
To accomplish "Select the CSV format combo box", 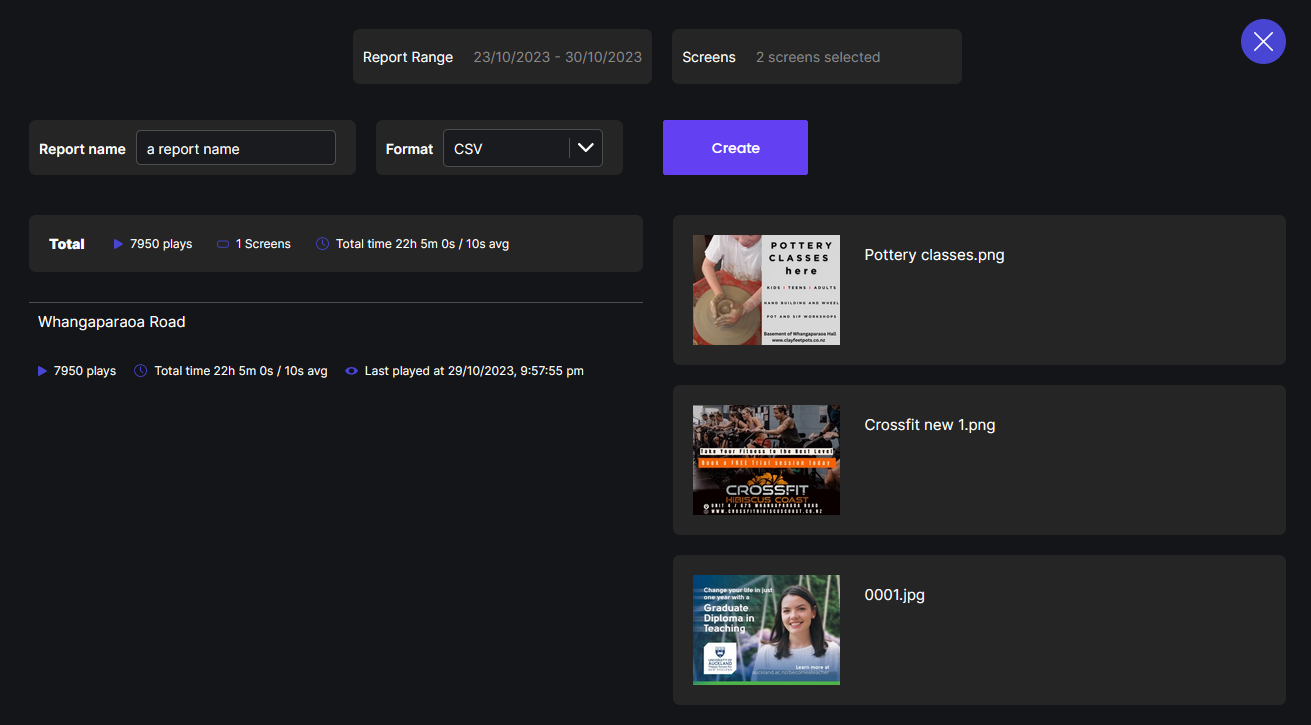I will click(506, 148).
